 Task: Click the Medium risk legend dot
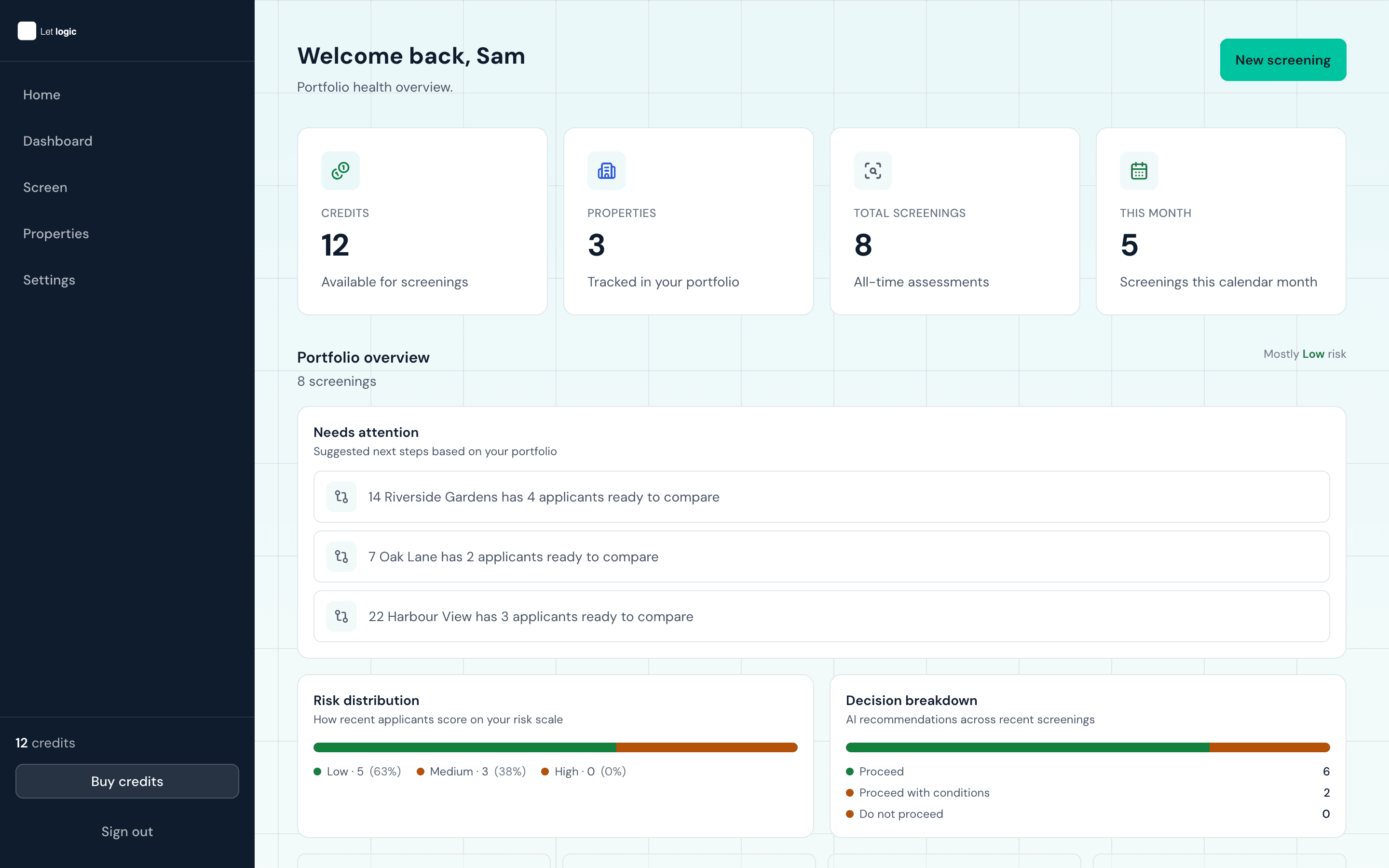[x=421, y=772]
